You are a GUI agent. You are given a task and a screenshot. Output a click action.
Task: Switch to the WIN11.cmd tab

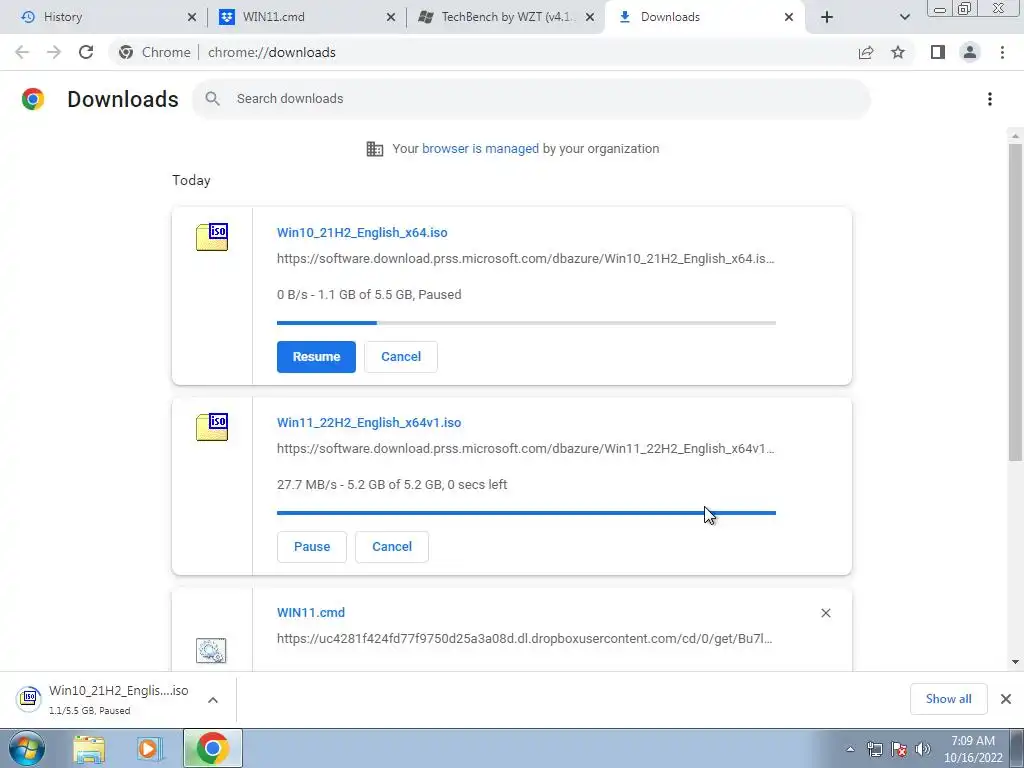coord(307,17)
